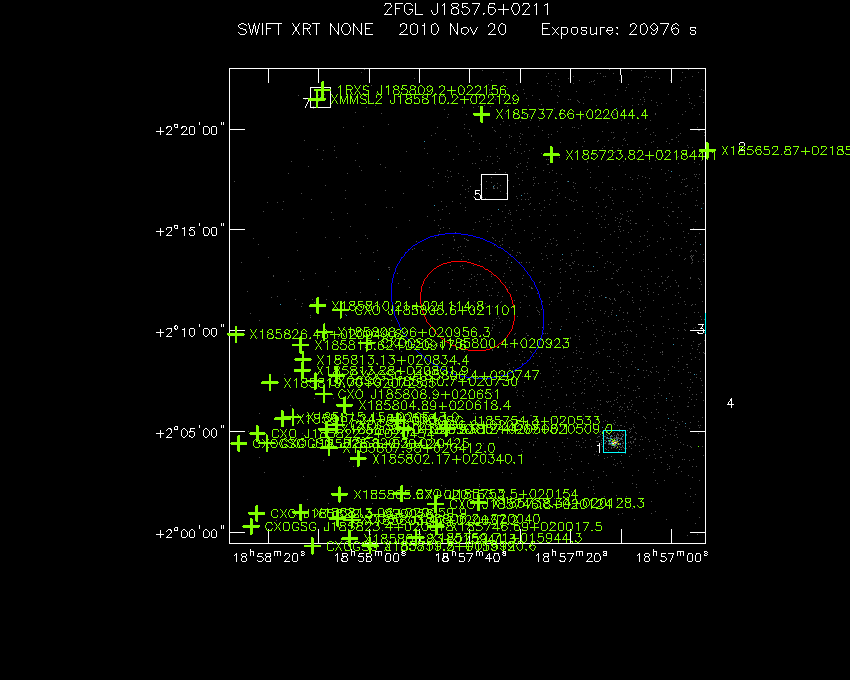This screenshot has width=850, height=680.
Task: Click the X185652.87+02185 label at right edge
Action: point(785,151)
